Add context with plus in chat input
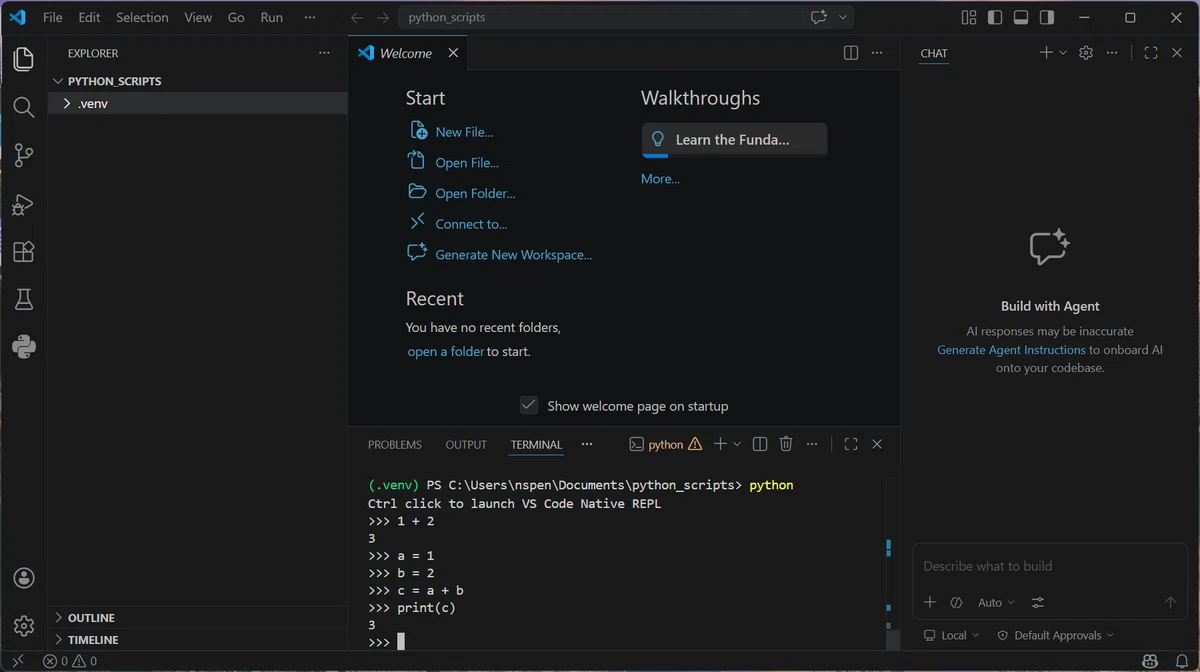 (930, 602)
